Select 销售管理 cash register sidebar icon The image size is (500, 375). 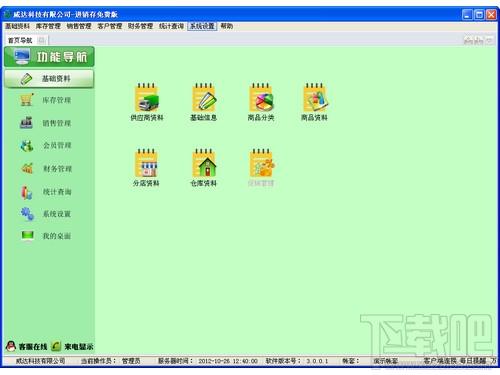pos(26,123)
